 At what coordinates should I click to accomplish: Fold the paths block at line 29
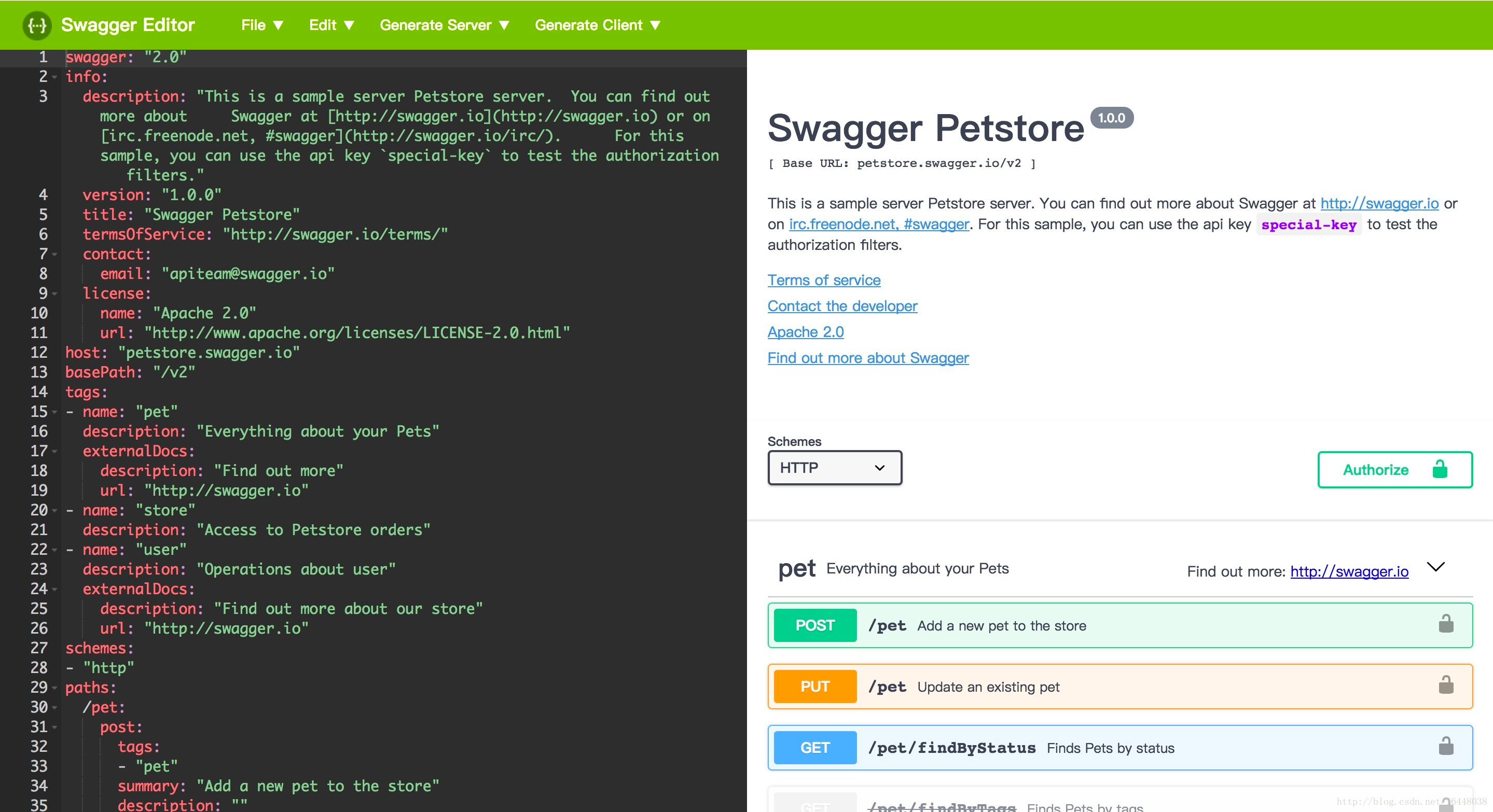[54, 688]
